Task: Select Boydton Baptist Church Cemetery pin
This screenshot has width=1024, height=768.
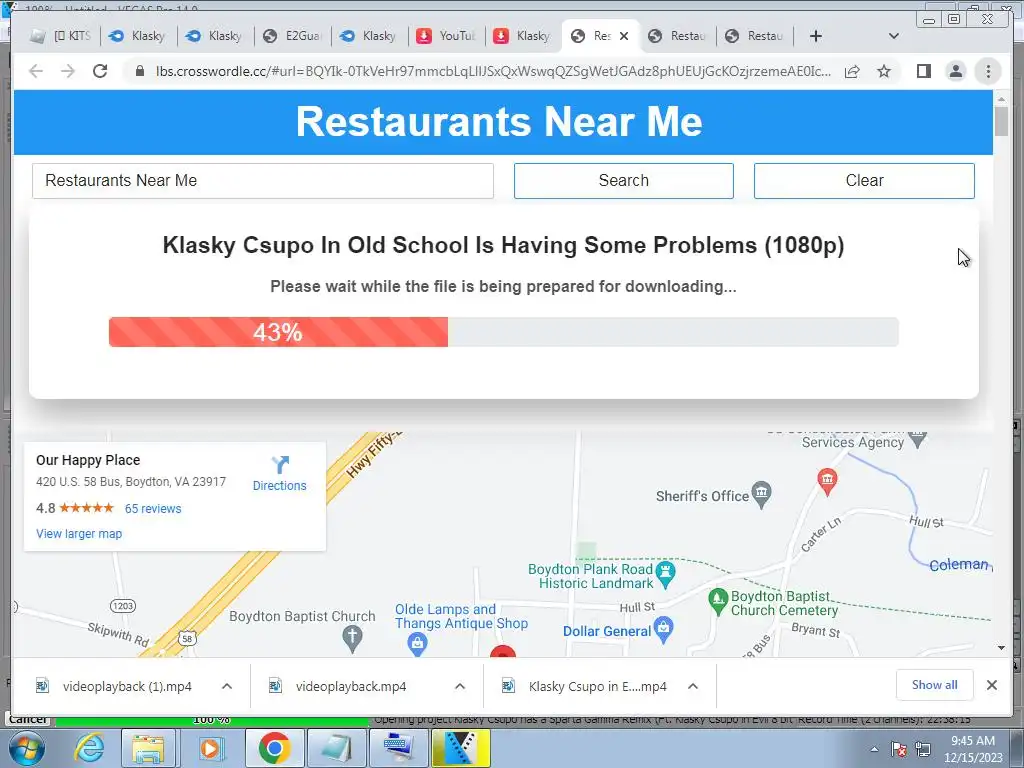Action: pos(718,601)
